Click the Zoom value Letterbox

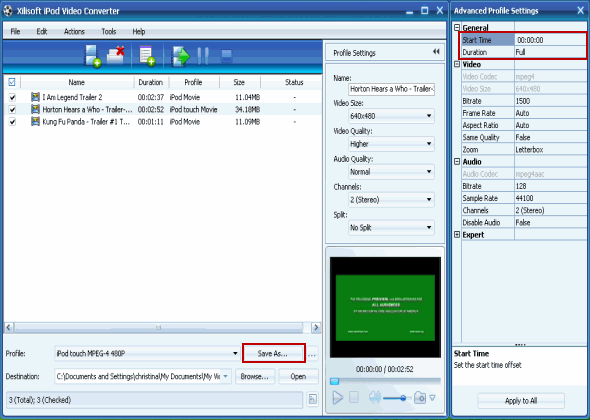click(x=550, y=149)
